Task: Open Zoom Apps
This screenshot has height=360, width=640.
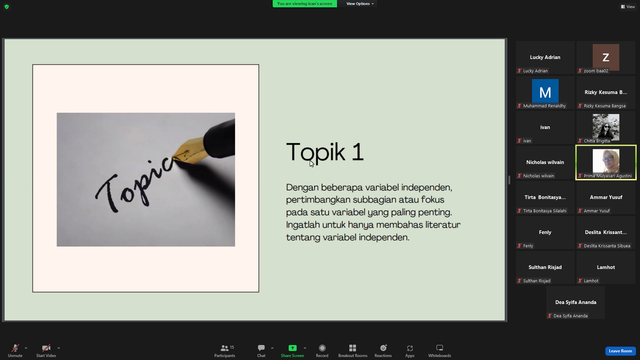Action: tap(410, 350)
